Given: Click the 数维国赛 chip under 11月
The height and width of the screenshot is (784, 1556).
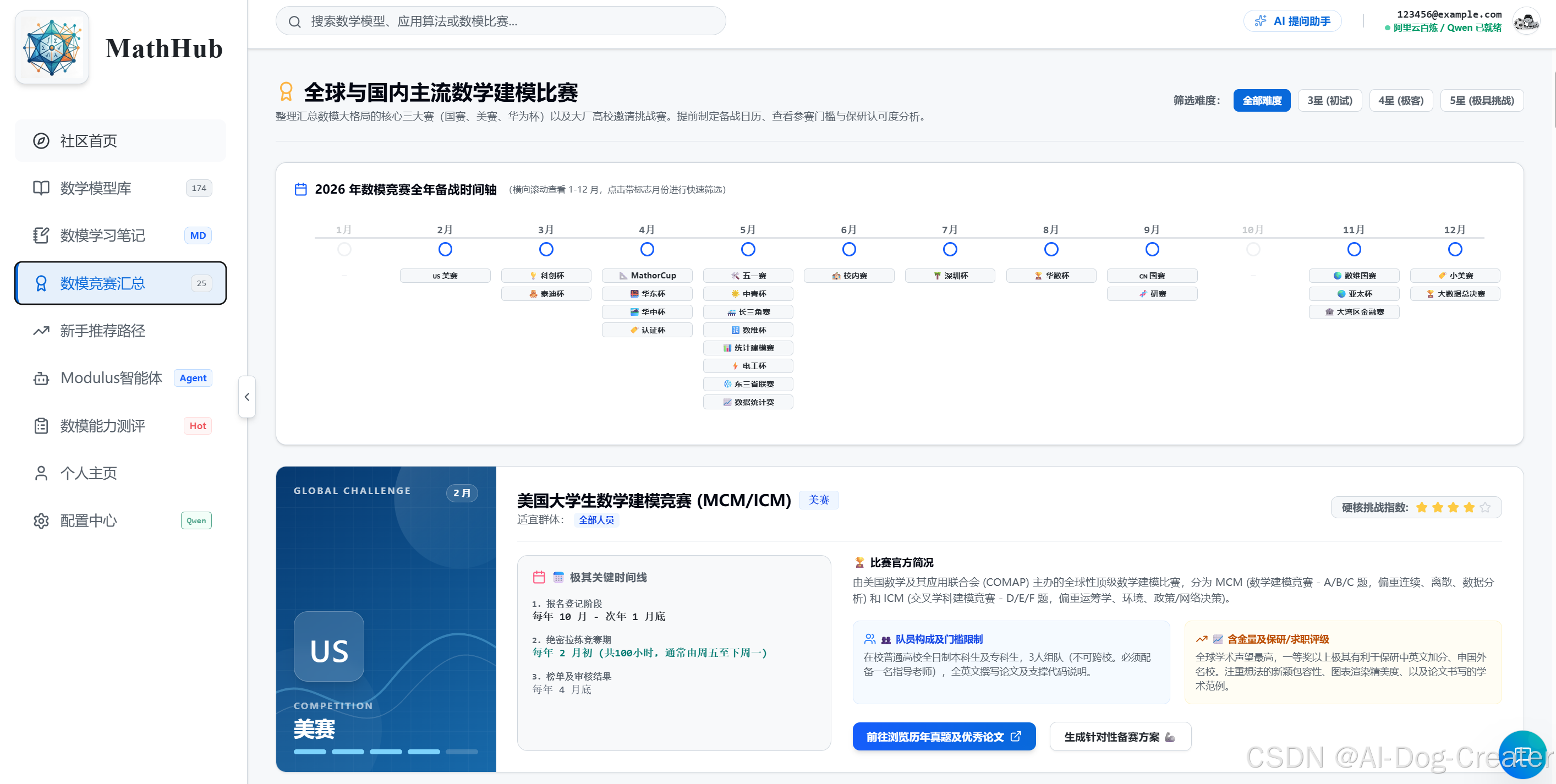Looking at the screenshot, I should pos(1354,276).
